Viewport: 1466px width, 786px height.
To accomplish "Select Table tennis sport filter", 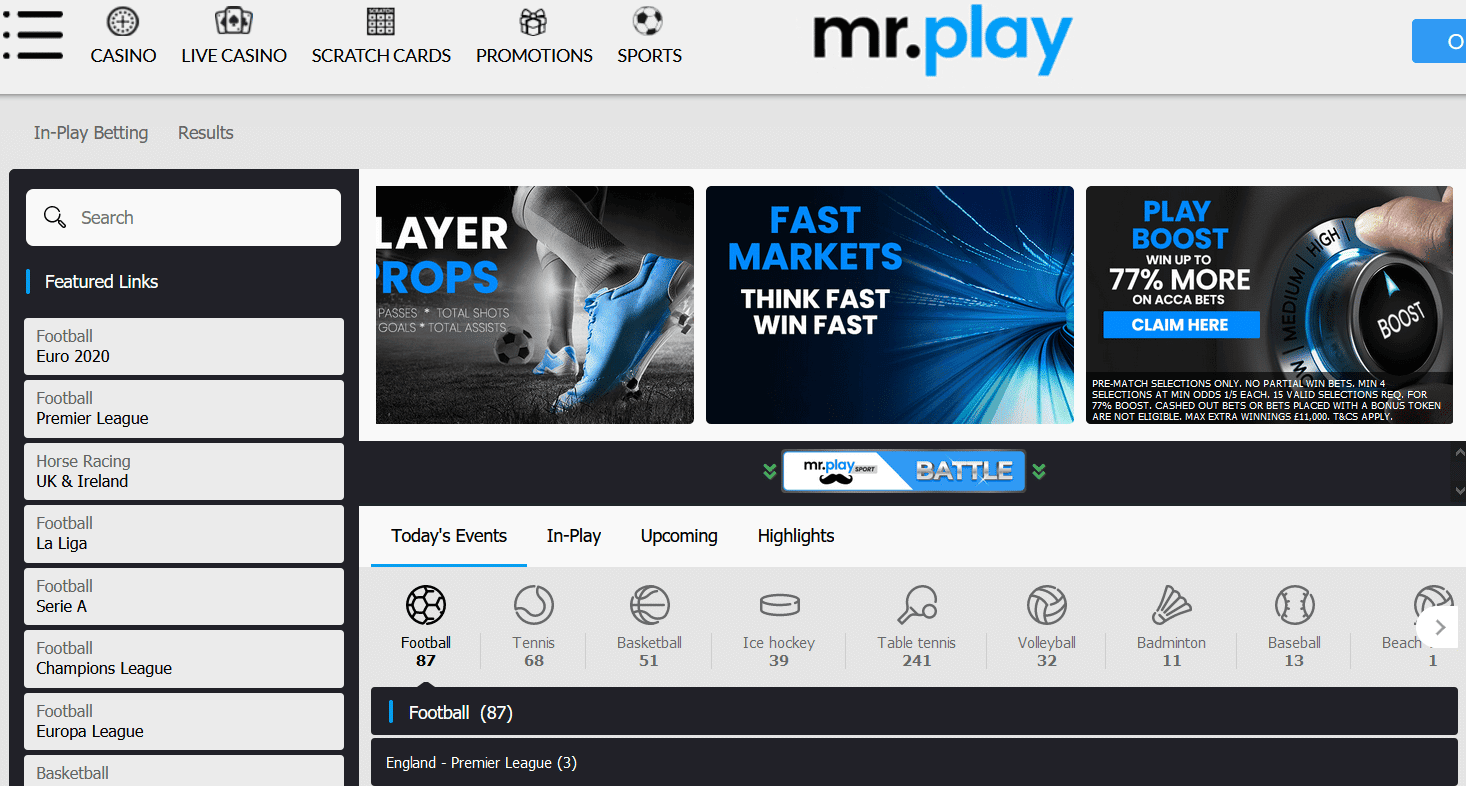I will coord(917,606).
